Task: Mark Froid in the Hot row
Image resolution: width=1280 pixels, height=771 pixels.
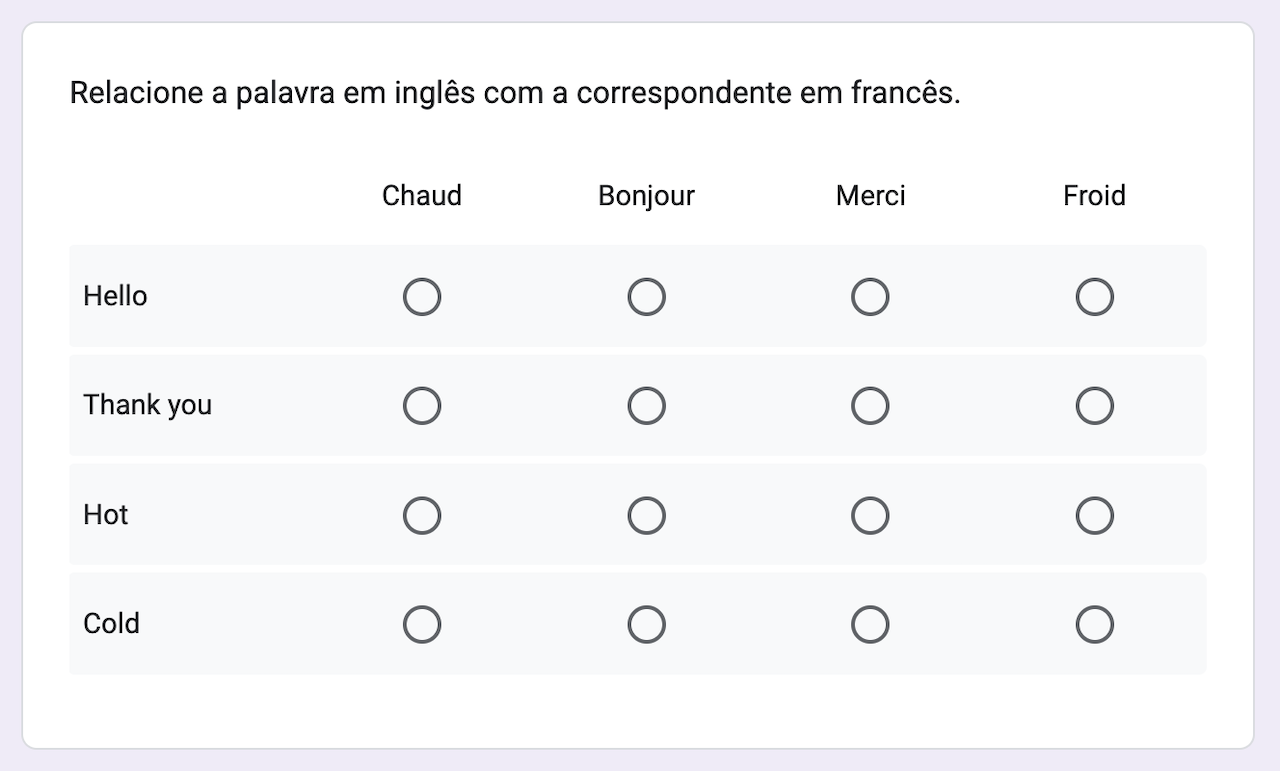Action: point(1094,515)
